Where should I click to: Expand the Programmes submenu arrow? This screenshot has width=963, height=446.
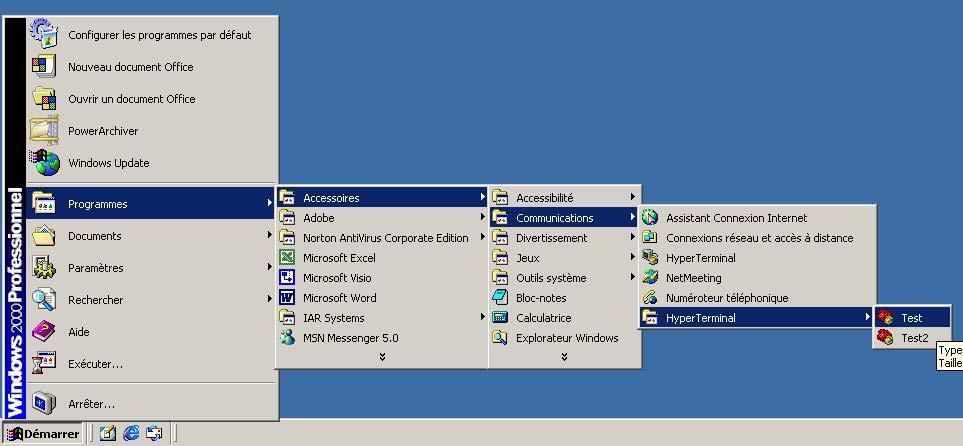pos(270,202)
